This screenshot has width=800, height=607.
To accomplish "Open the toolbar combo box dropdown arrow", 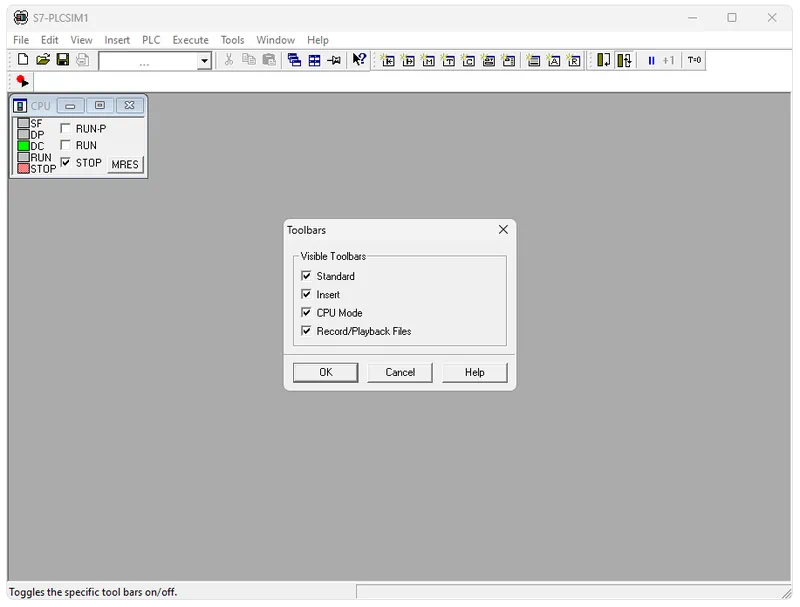I will 204,61.
